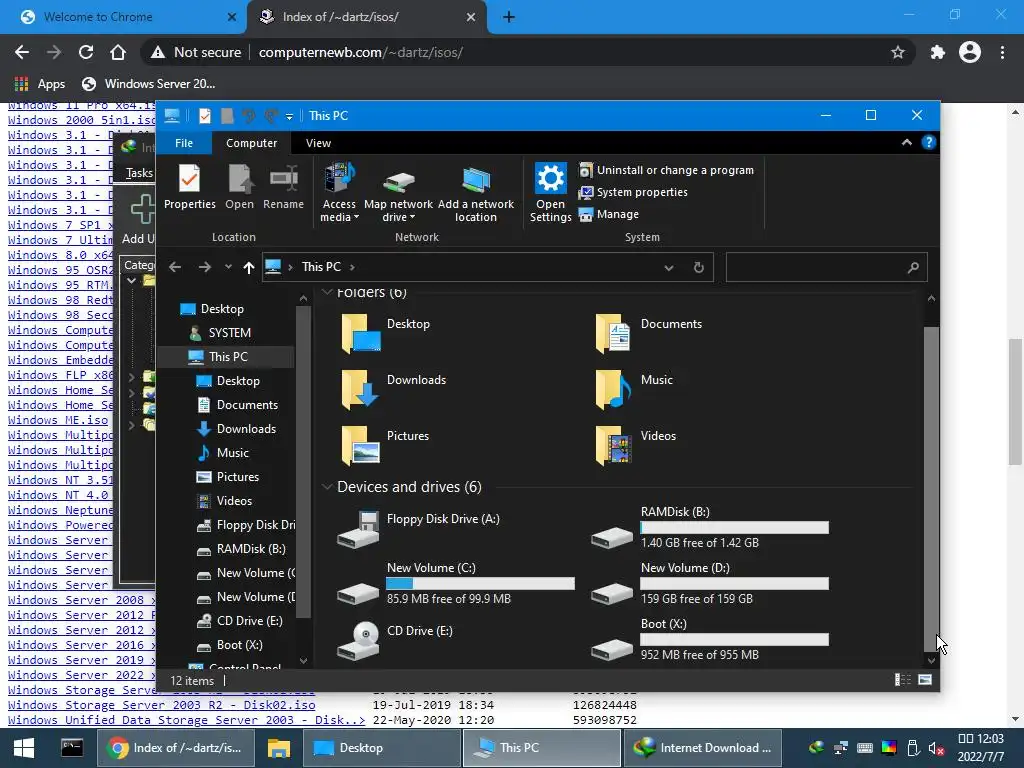Click quick access Properties checkmark icon
Viewport: 1024px width, 768px height.
click(x=204, y=116)
